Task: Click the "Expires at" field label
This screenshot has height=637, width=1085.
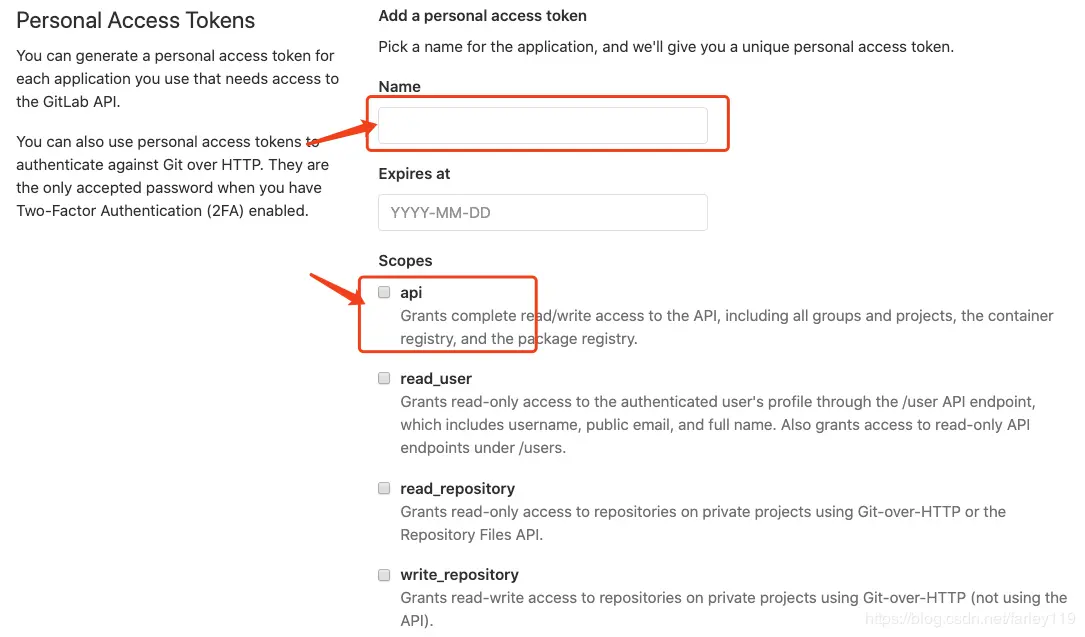Action: coord(414,174)
